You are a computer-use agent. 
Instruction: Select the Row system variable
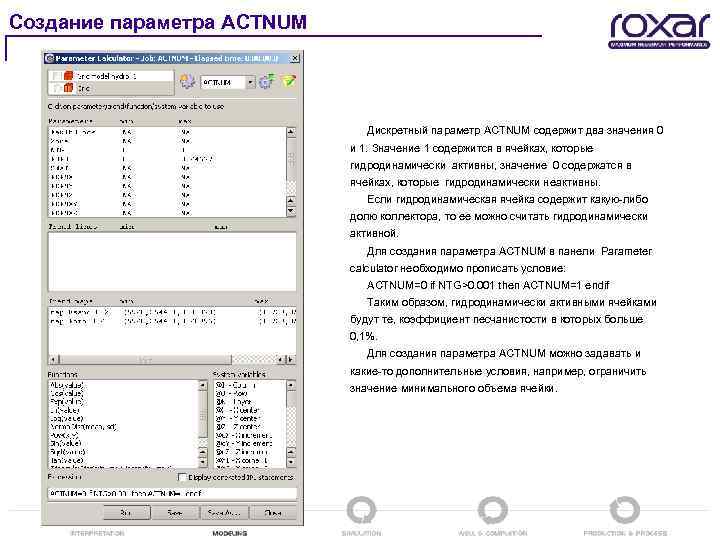[232, 394]
